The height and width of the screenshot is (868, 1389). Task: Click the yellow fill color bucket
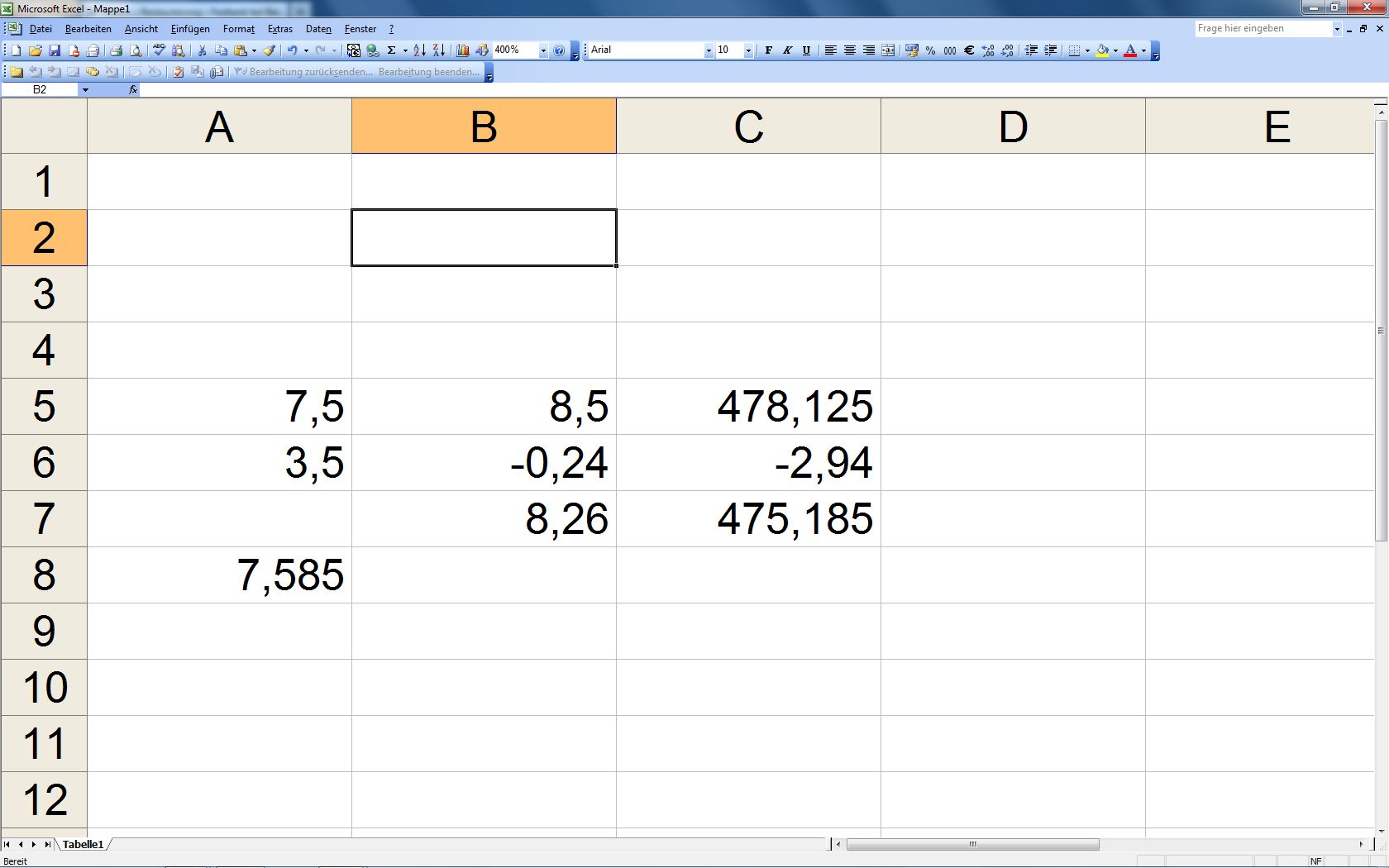point(1101,50)
